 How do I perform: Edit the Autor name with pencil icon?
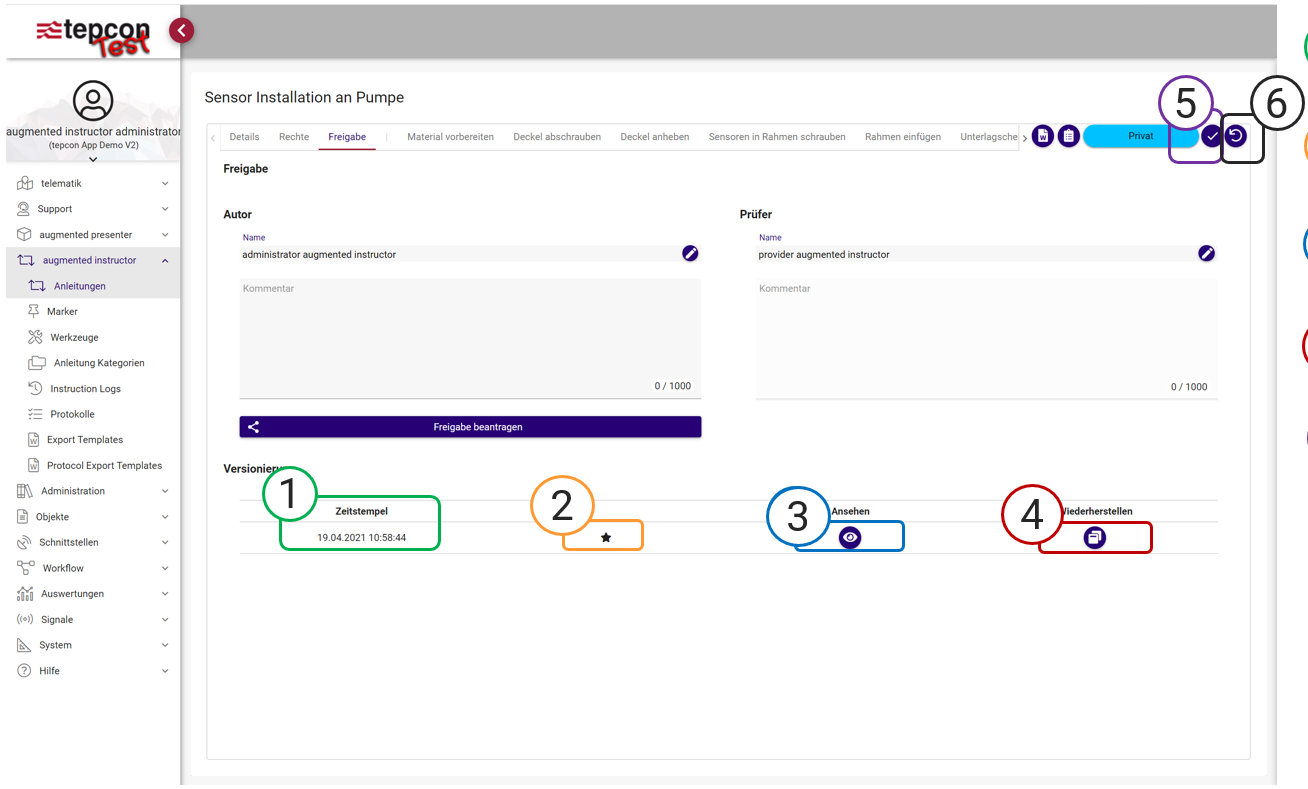690,254
